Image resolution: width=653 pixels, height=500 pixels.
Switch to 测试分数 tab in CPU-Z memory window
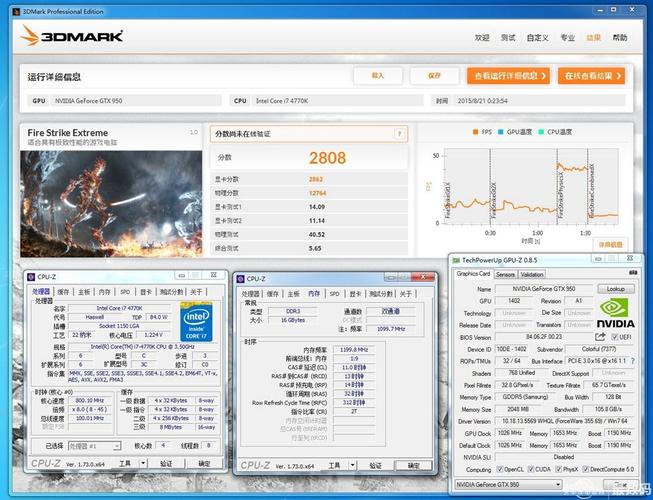coord(381,294)
